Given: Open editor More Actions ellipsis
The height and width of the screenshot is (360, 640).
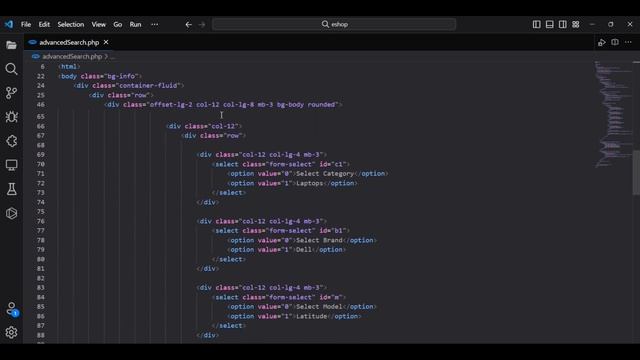Looking at the screenshot, I should click(628, 42).
